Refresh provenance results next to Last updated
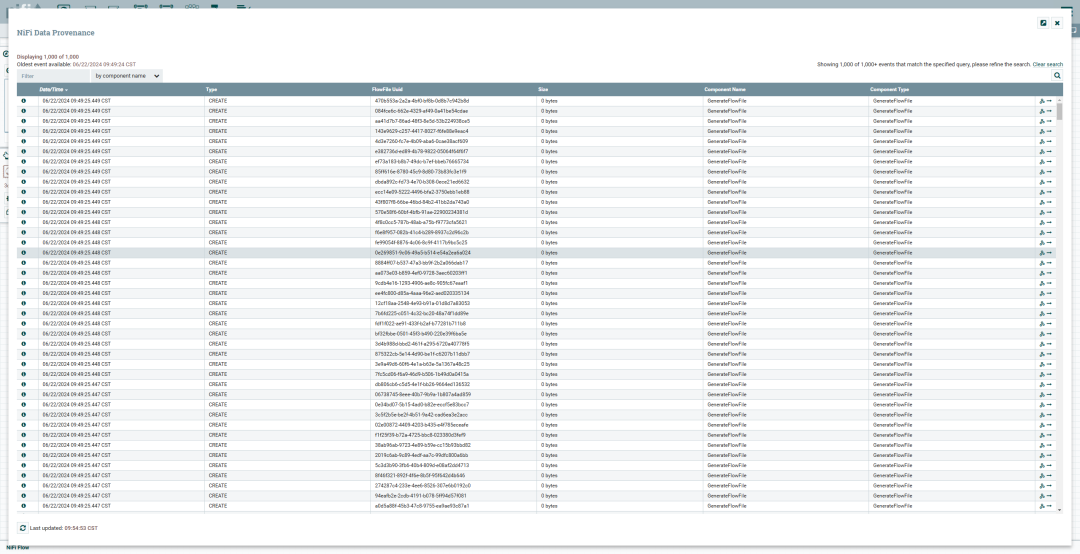 click(x=23, y=528)
